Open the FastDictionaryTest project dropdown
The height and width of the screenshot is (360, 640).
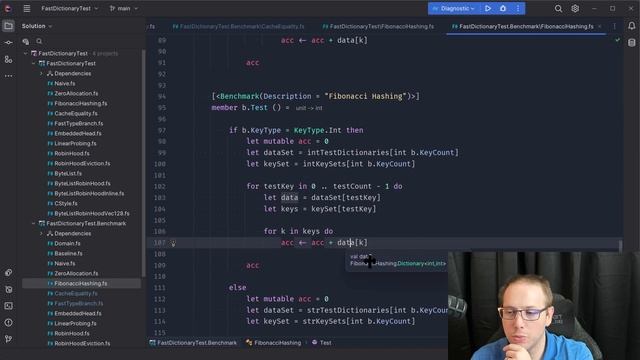click(x=69, y=8)
